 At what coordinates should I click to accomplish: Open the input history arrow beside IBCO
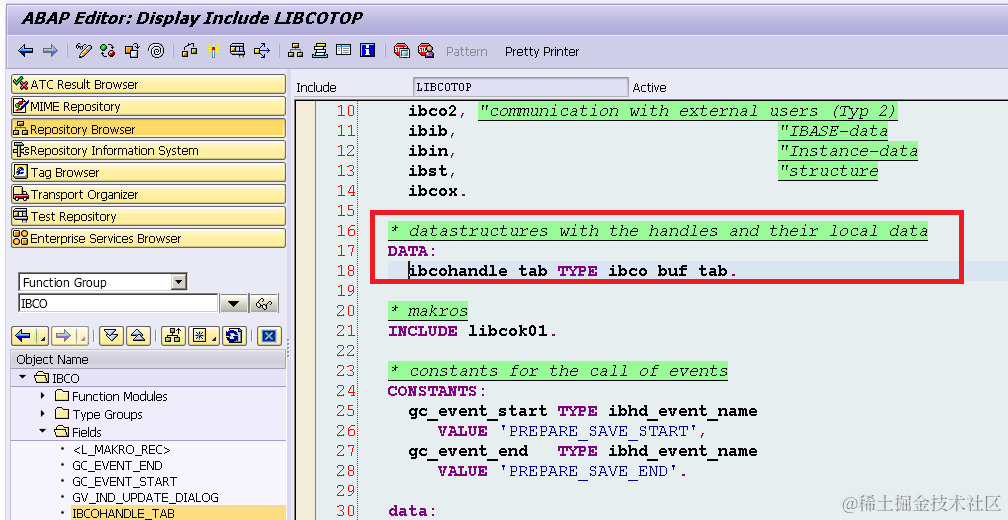(x=234, y=303)
